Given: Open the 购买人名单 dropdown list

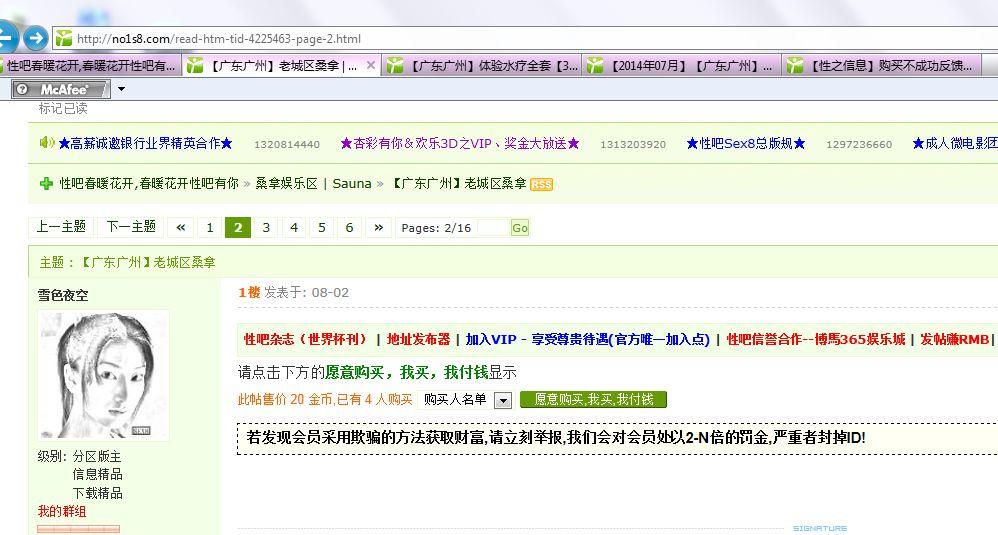Looking at the screenshot, I should (503, 400).
